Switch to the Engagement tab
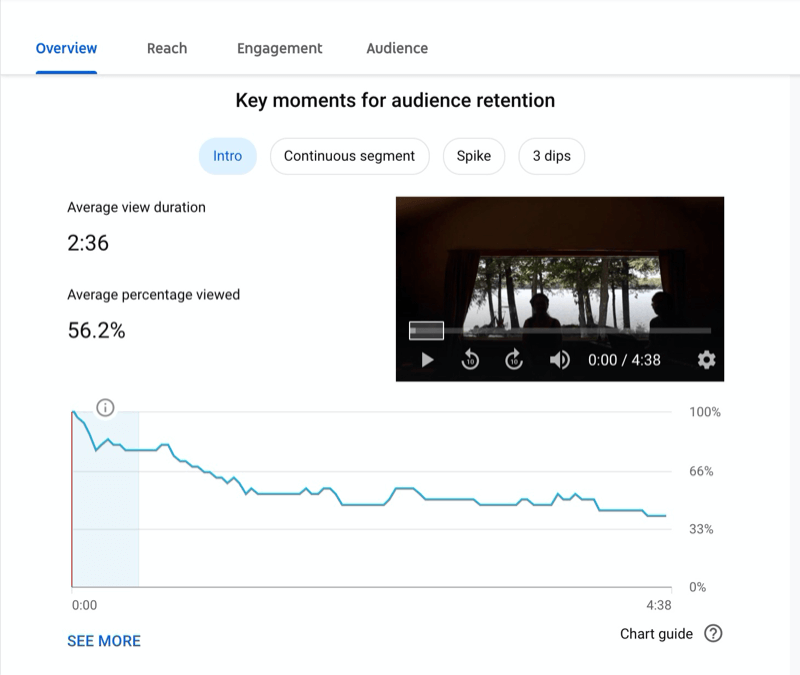Viewport: 800px width, 675px height. tap(280, 48)
